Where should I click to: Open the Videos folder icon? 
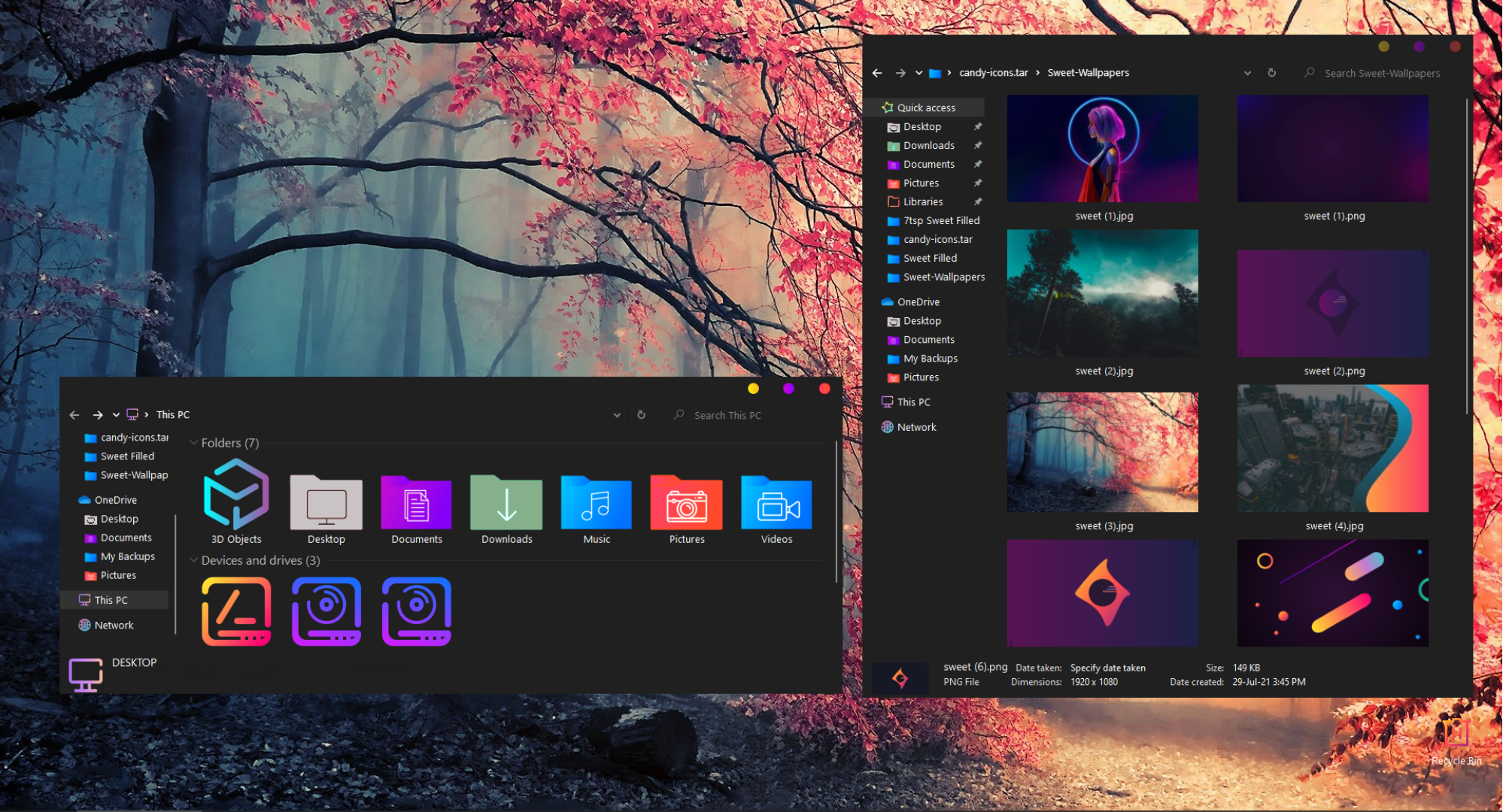776,502
